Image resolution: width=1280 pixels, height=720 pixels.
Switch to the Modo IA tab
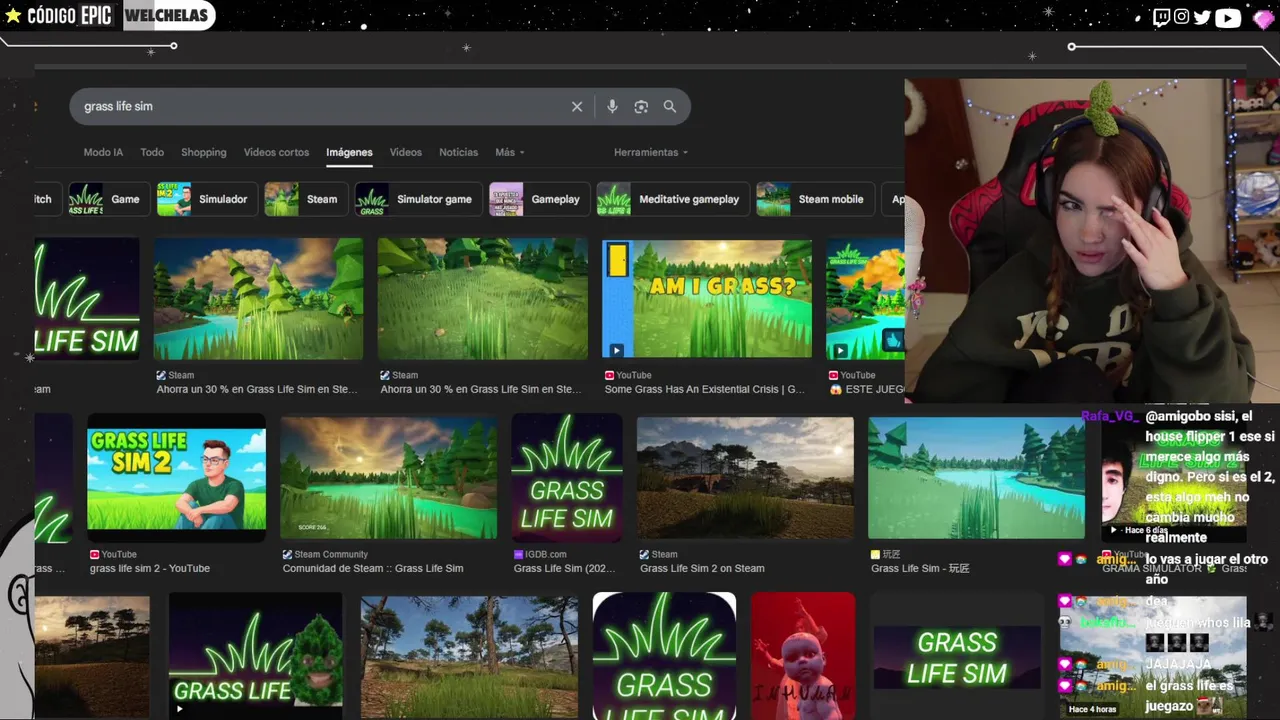[103, 152]
